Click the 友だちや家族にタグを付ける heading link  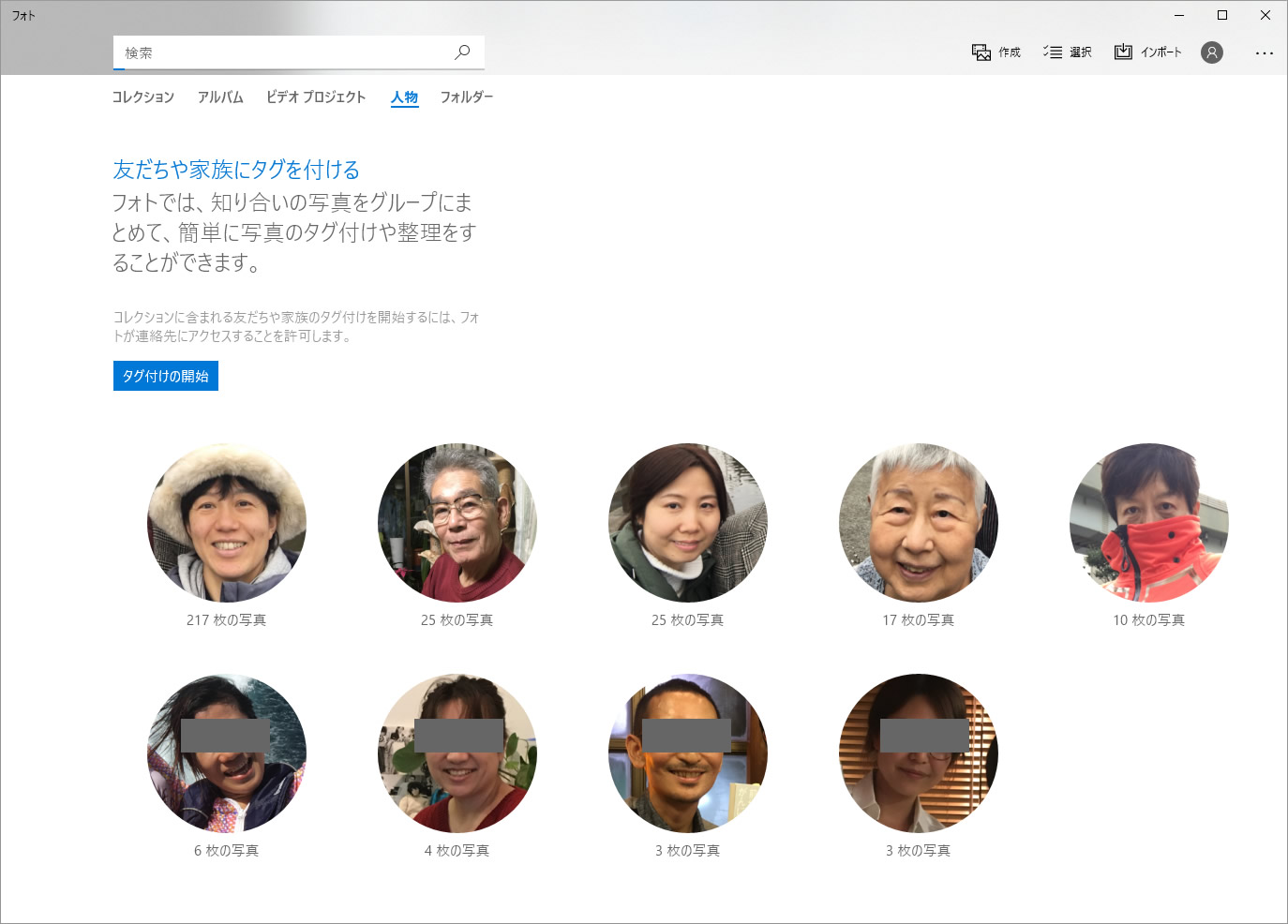[236, 170]
